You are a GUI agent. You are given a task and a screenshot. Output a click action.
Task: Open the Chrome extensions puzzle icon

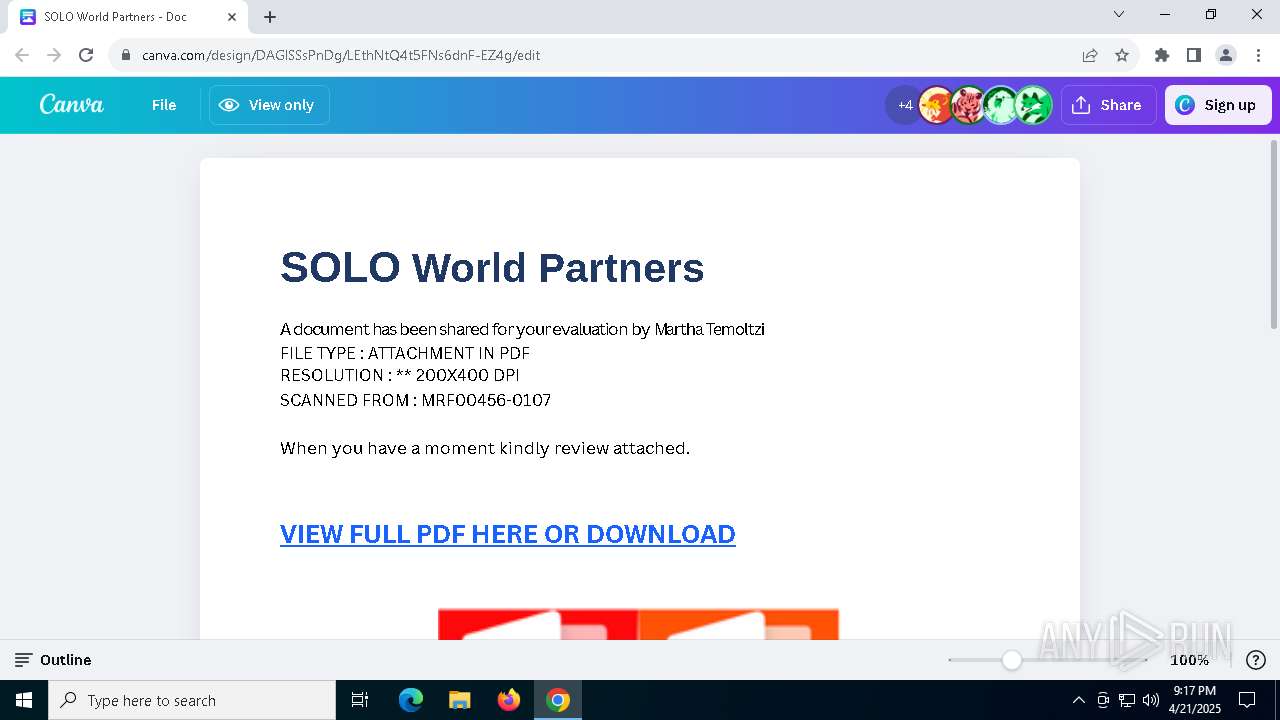[x=1162, y=55]
